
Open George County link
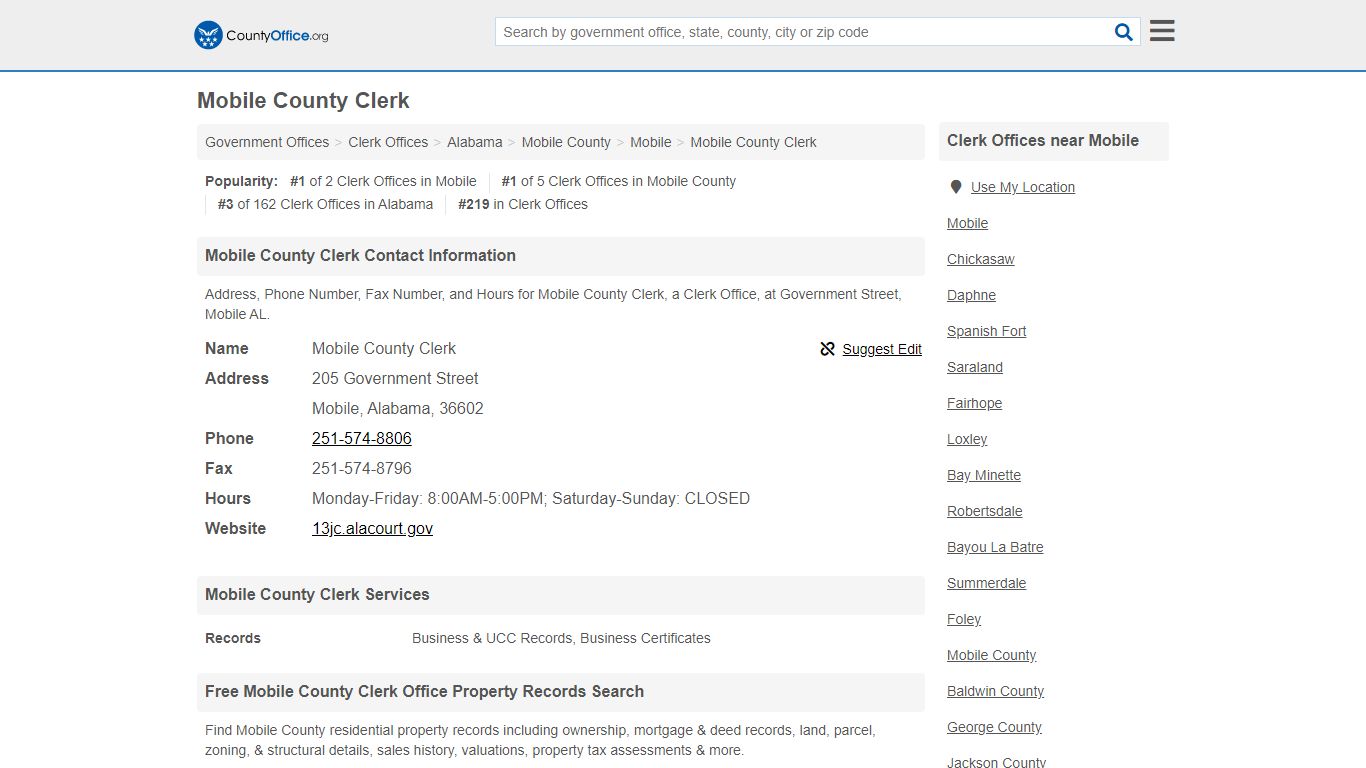[x=994, y=727]
